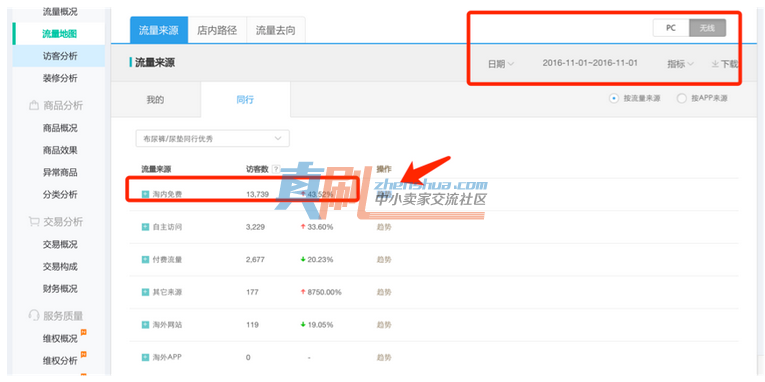Open 分类分析 in sidebar

click(x=60, y=195)
